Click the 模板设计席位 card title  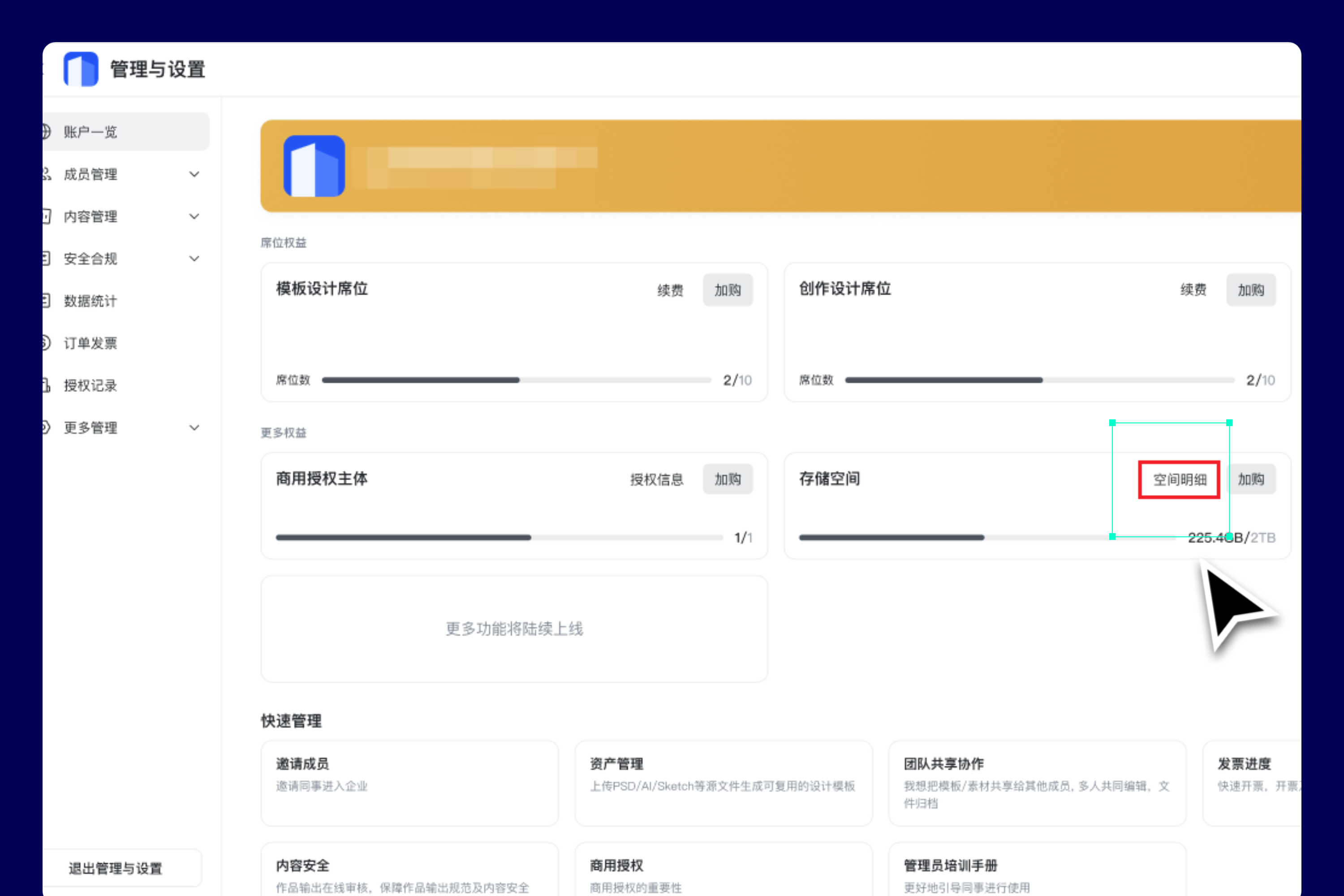tap(322, 289)
